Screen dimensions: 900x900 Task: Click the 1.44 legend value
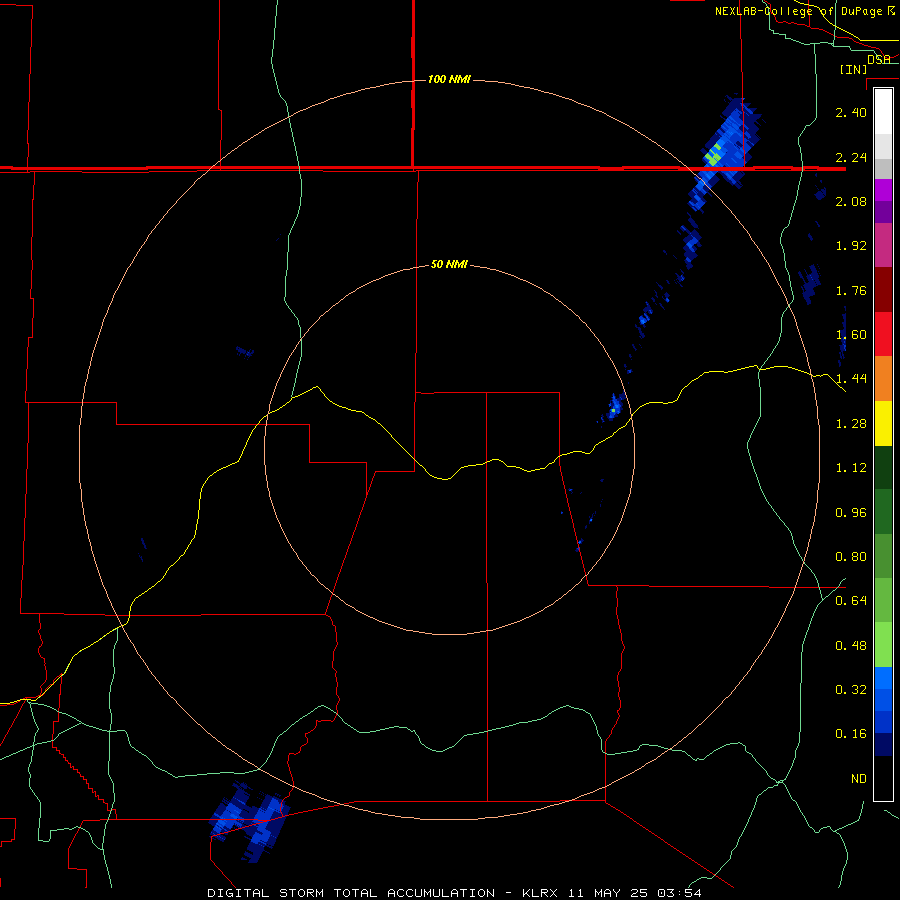(x=851, y=379)
